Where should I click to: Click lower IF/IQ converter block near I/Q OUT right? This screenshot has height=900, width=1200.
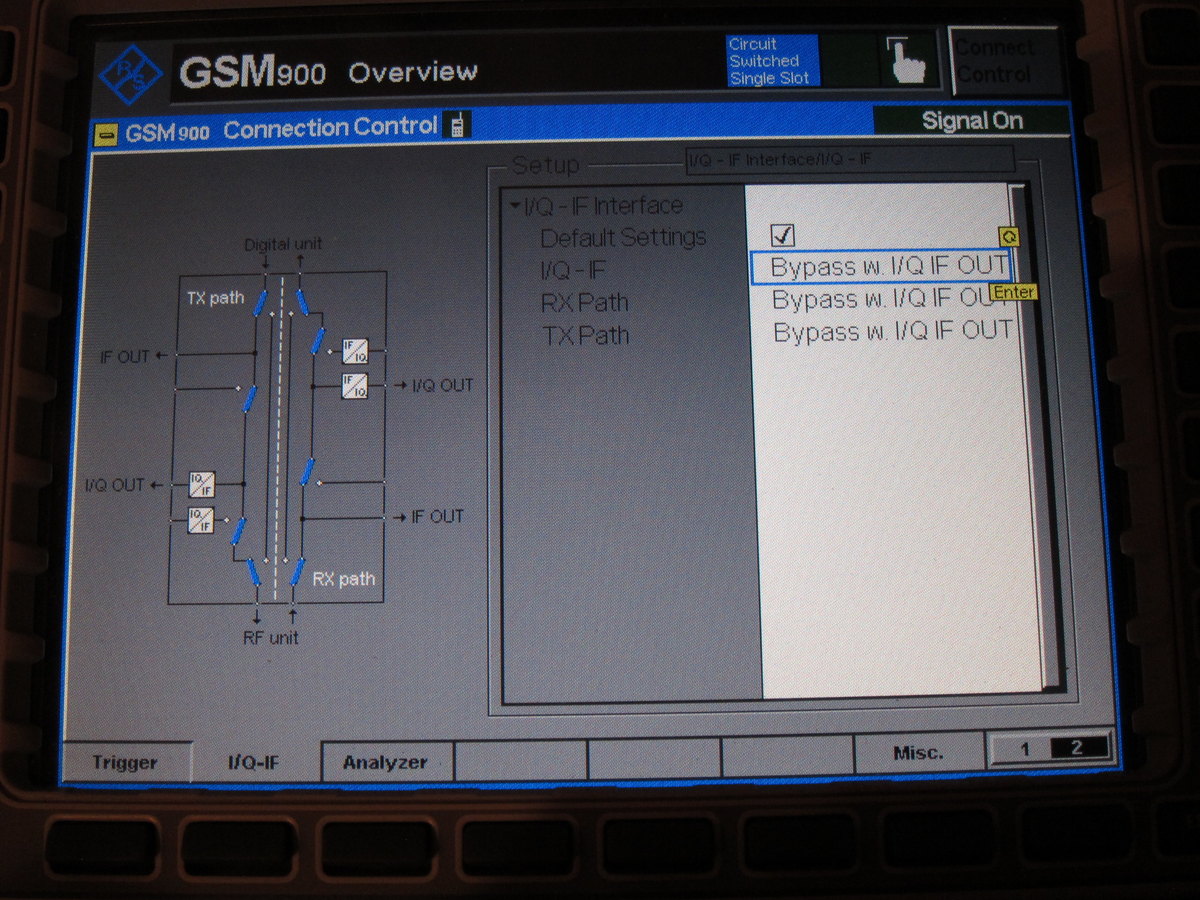point(355,385)
